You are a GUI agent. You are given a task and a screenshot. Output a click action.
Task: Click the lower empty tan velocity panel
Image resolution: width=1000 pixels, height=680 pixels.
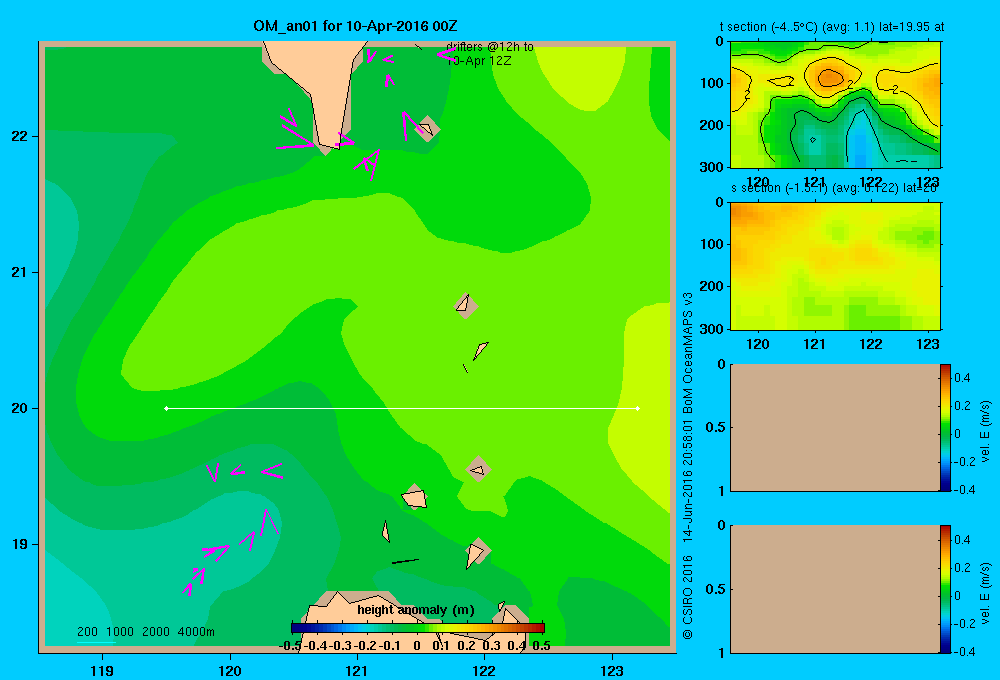click(834, 589)
